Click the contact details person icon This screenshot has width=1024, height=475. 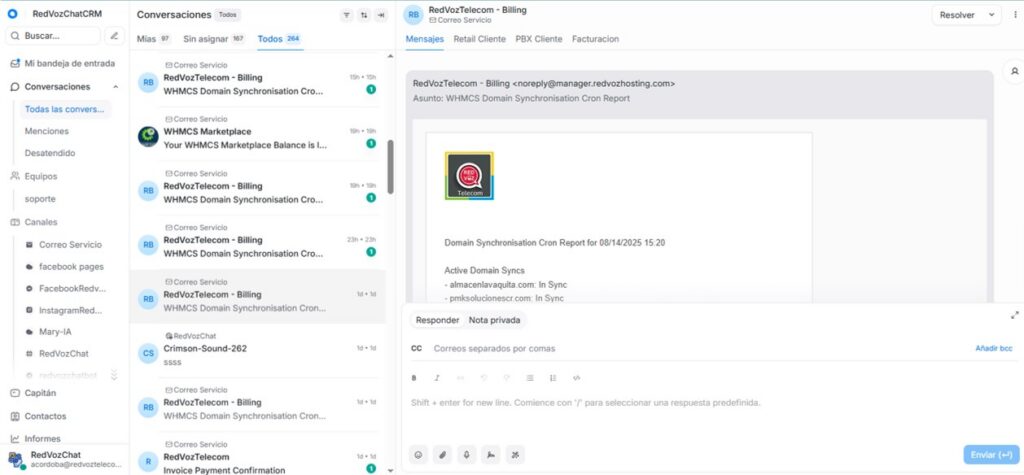tap(1014, 71)
